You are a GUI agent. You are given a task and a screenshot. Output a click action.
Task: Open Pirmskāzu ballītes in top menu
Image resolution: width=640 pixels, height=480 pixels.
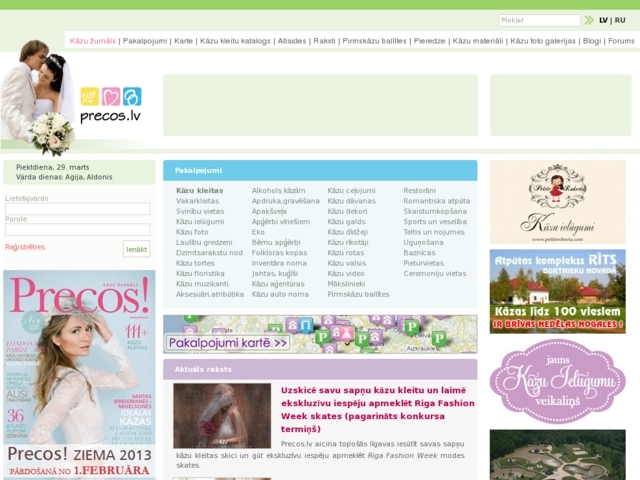point(374,41)
